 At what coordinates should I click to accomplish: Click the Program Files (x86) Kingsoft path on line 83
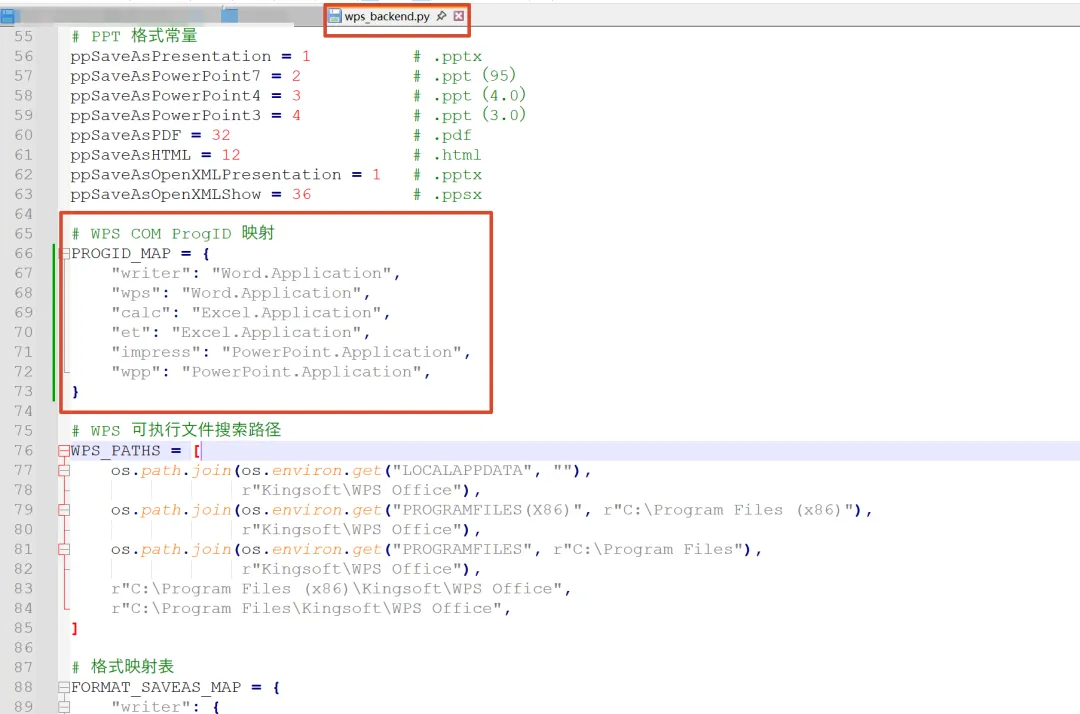[338, 589]
